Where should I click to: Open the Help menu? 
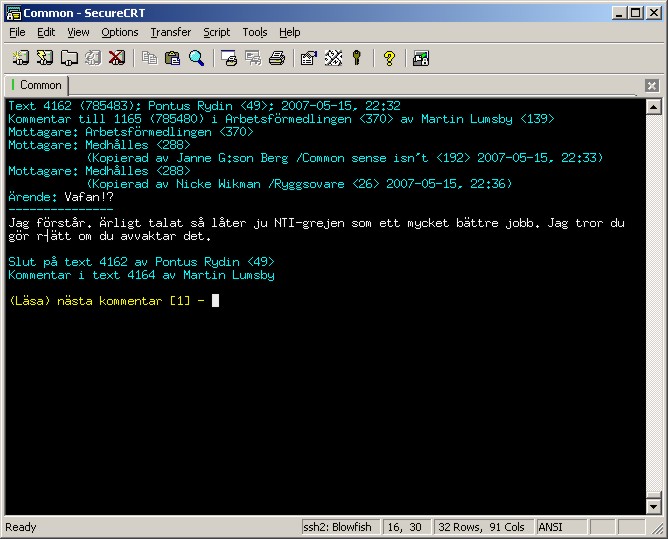(290, 32)
